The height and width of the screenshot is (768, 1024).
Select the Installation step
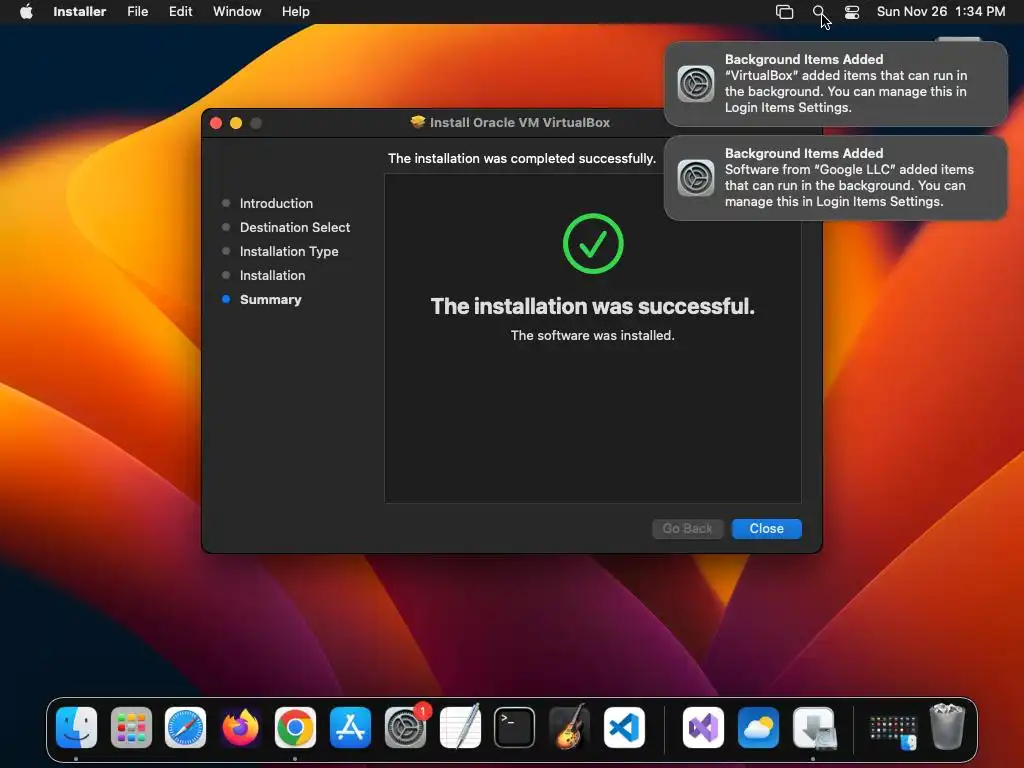click(x=272, y=276)
